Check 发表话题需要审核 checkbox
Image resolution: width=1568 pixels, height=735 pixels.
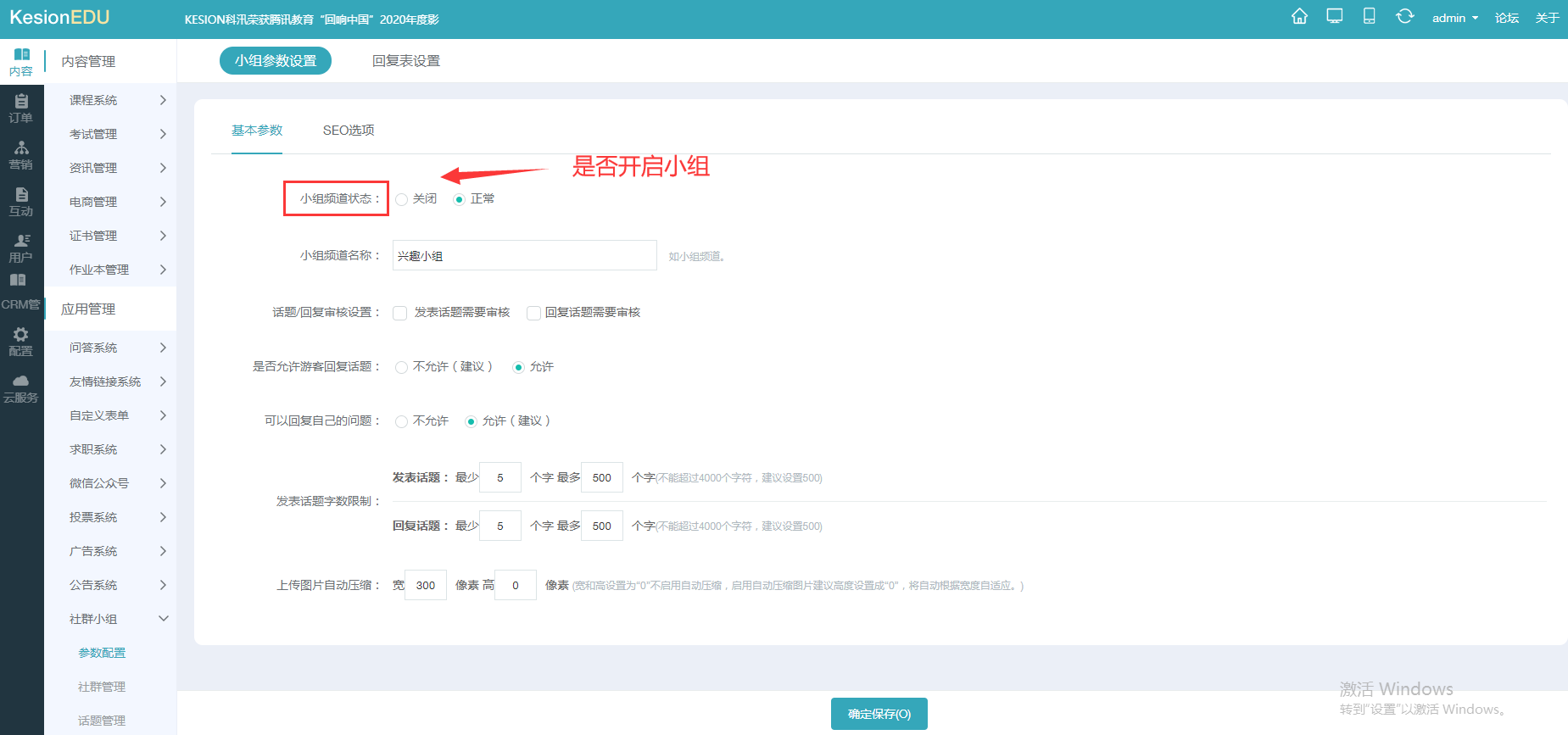point(400,313)
